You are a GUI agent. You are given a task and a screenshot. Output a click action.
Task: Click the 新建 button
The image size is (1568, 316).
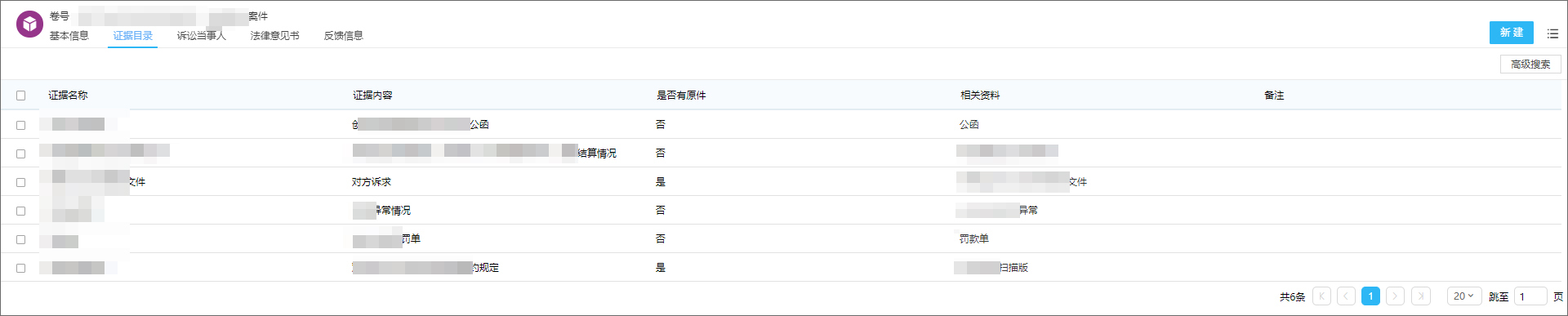[x=1512, y=33]
